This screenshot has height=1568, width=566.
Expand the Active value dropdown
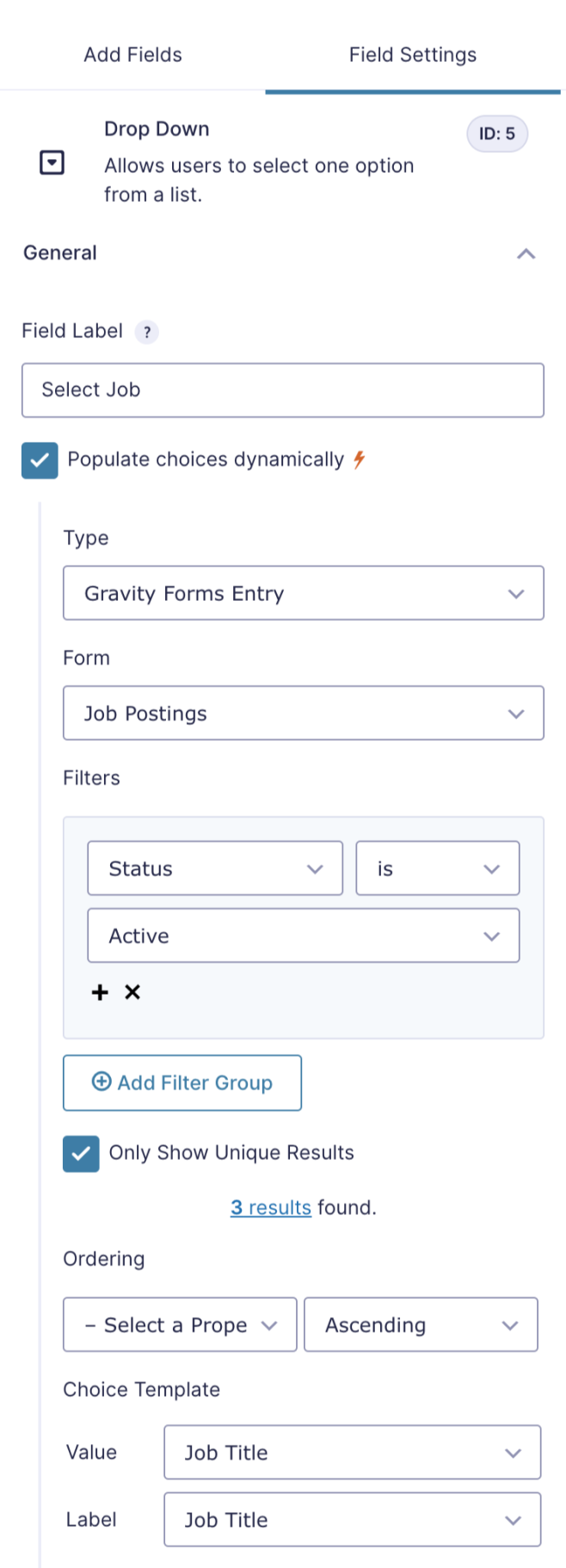tap(304, 936)
